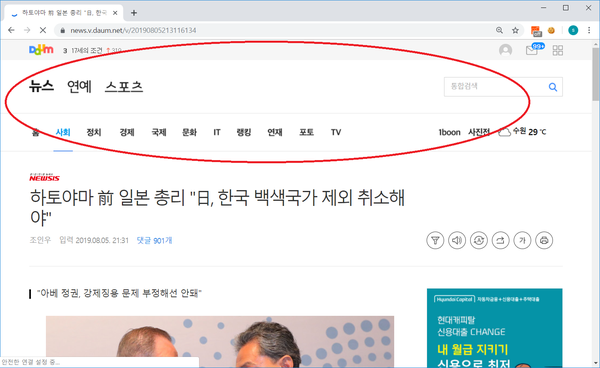Select the 랭킹 news tab
Viewport: 600px width, 368px height.
pos(244,132)
